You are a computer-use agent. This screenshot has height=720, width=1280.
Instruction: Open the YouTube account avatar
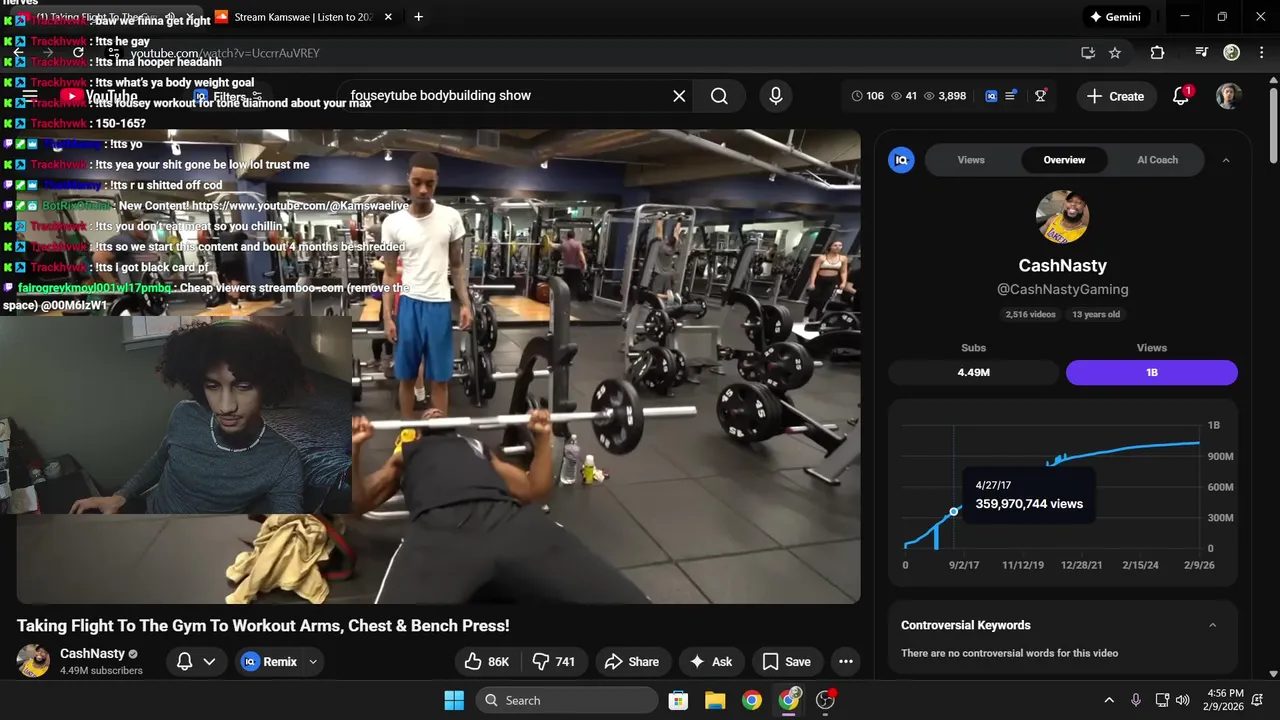[x=1228, y=96]
